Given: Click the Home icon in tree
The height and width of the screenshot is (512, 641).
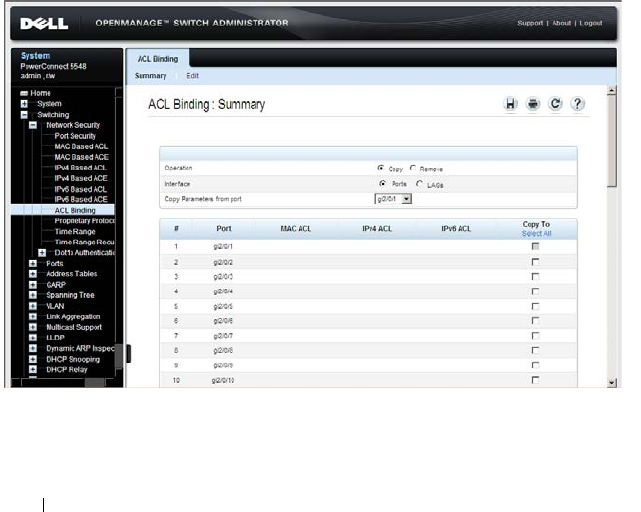Looking at the screenshot, I should (24, 93).
